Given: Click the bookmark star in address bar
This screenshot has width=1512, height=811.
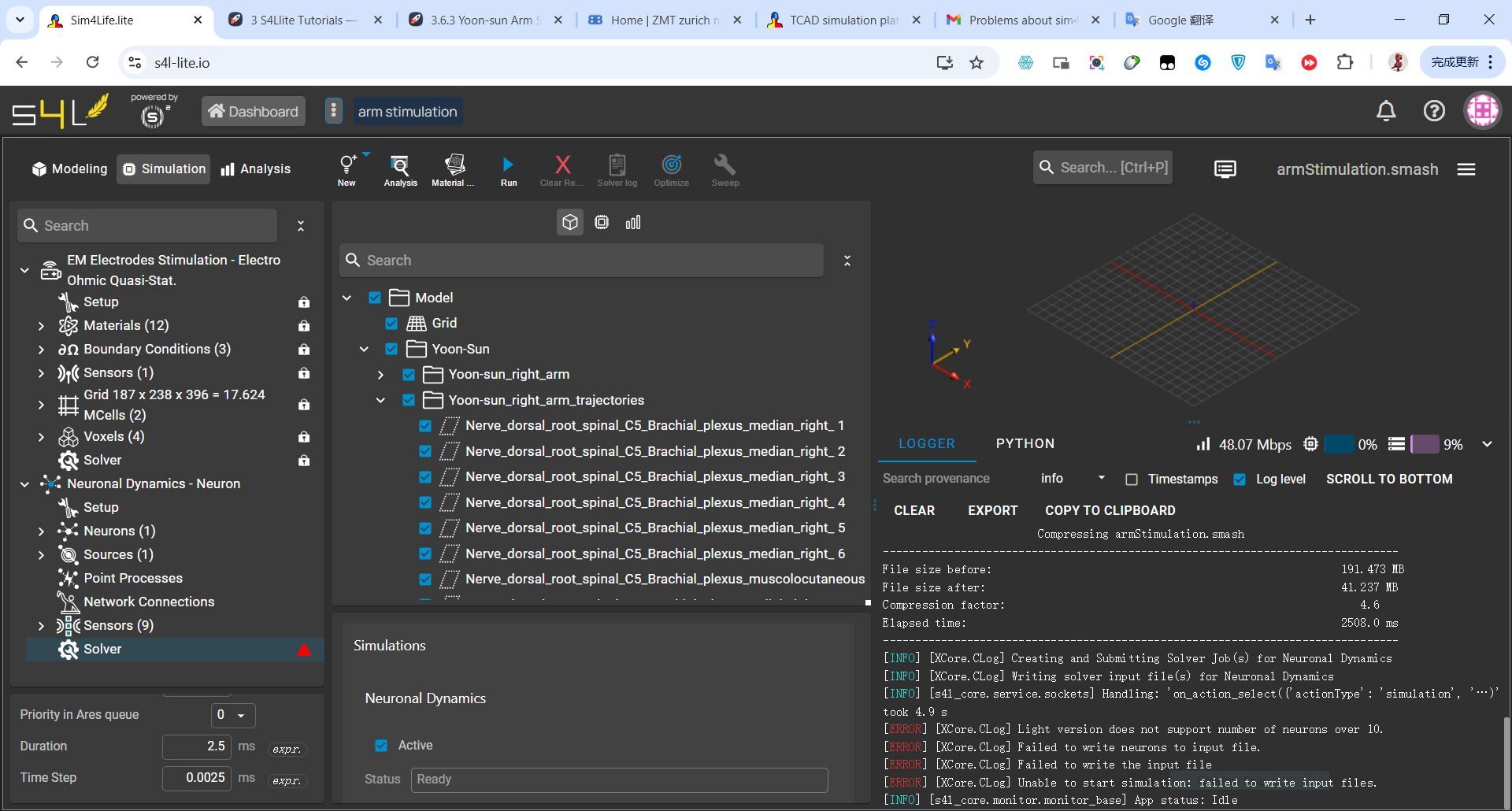Looking at the screenshot, I should (x=976, y=62).
